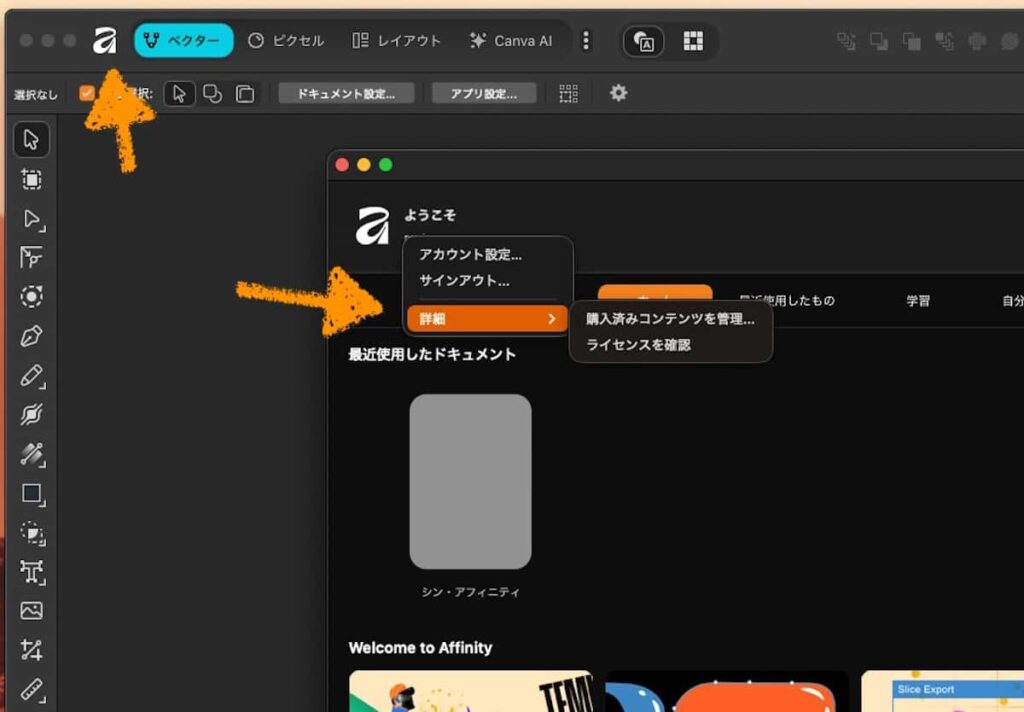The height and width of the screenshot is (712, 1024).
Task: Open the grid options next to the settings gear
Action: pos(568,93)
